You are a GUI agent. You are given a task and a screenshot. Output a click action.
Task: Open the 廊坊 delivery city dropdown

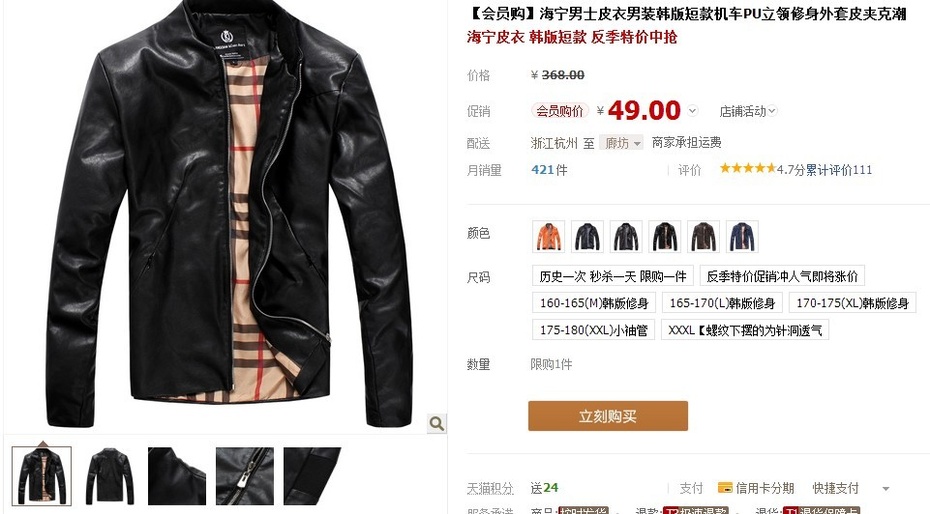621,143
